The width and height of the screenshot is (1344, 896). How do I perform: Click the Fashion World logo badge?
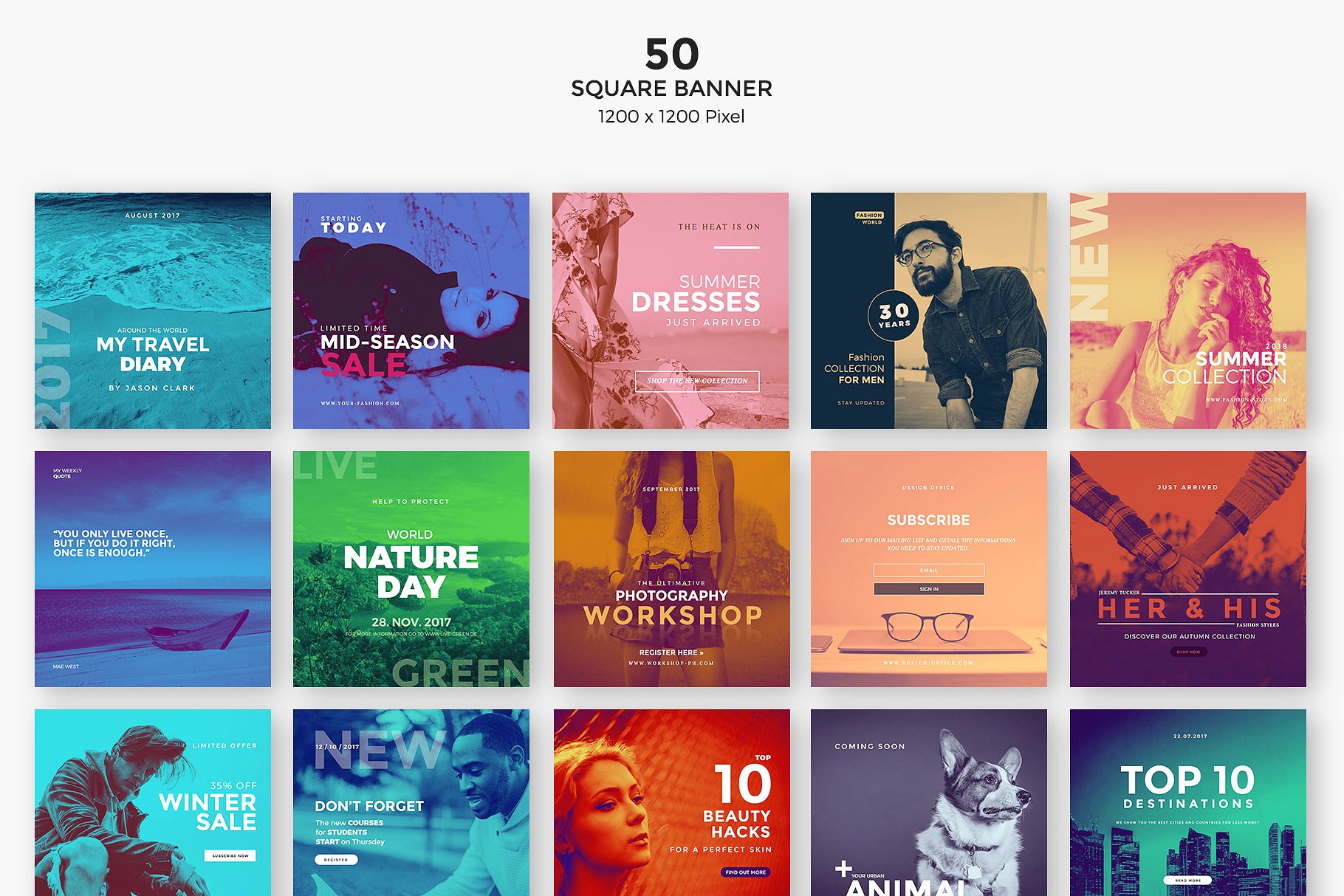[x=869, y=218]
